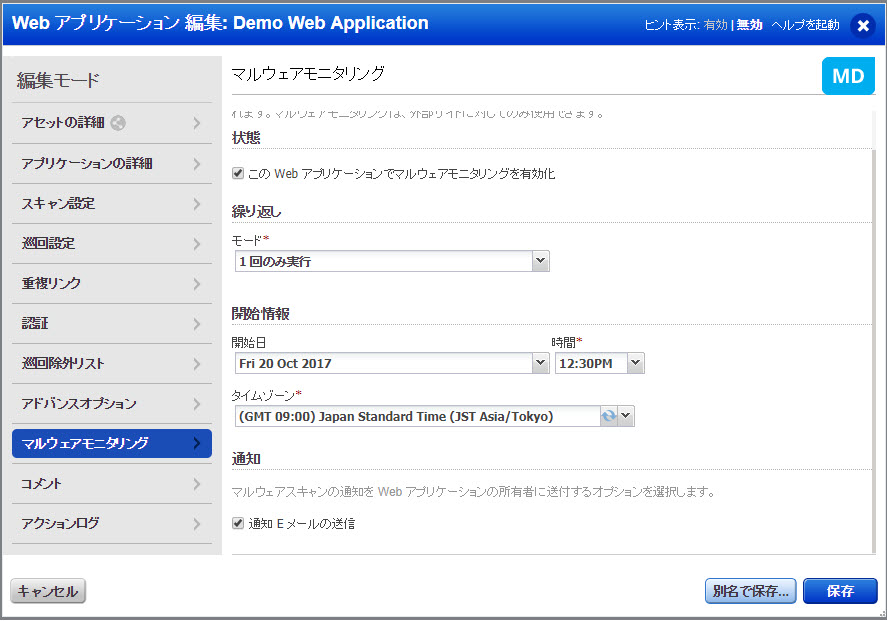Click the 保存 button
Viewport: 887px width, 621px height.
[840, 591]
